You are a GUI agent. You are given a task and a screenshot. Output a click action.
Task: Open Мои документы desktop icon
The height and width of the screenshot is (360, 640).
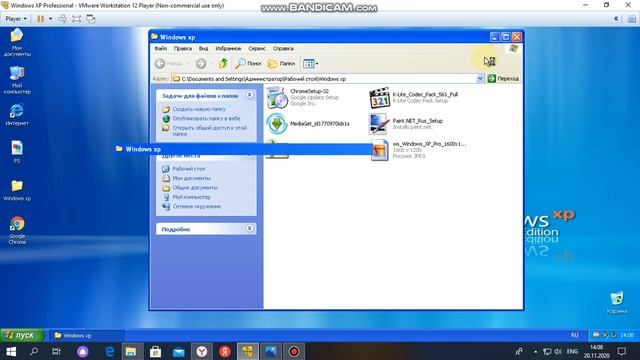tap(17, 42)
